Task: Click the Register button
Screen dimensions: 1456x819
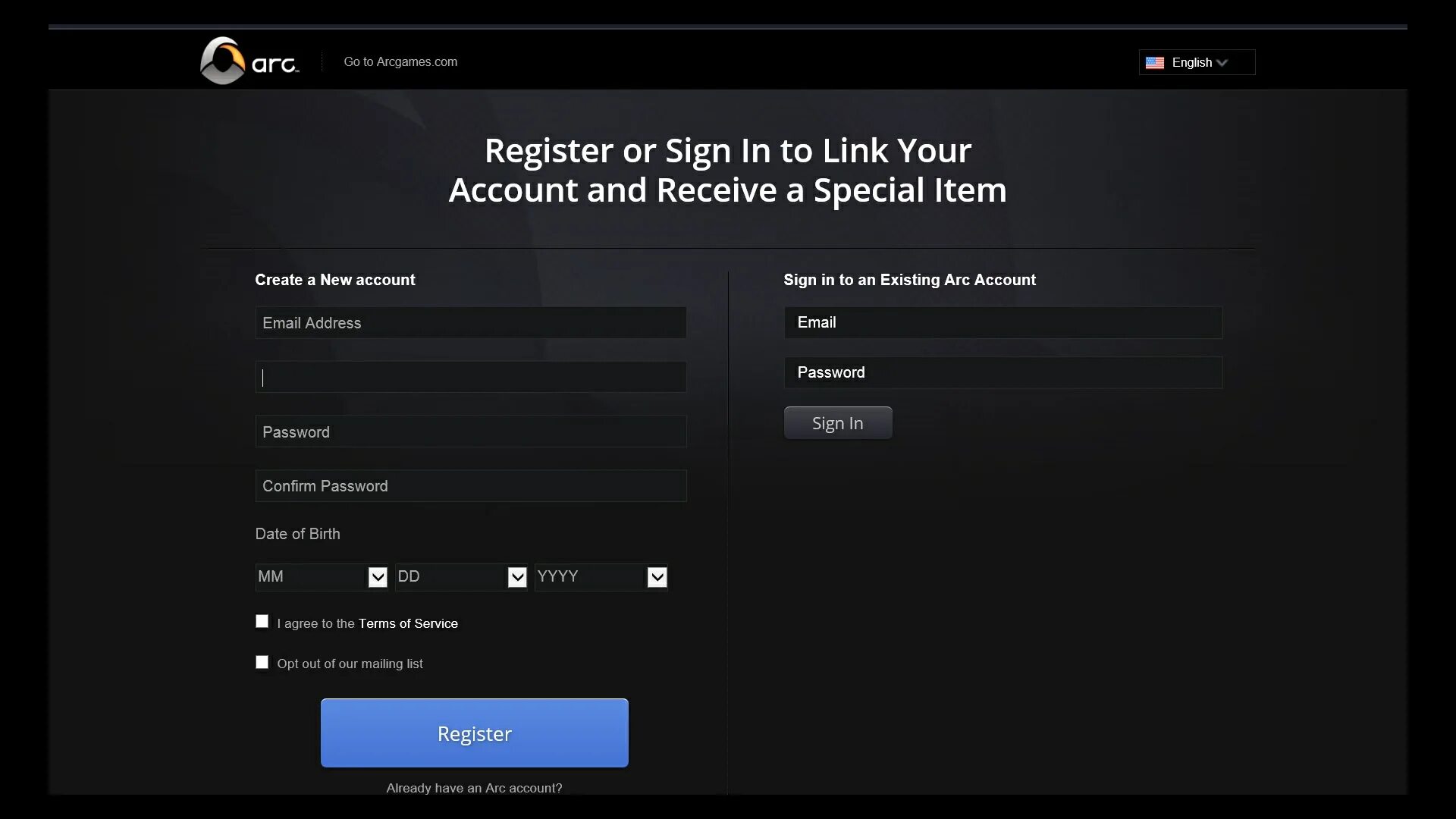Action: coord(474,733)
